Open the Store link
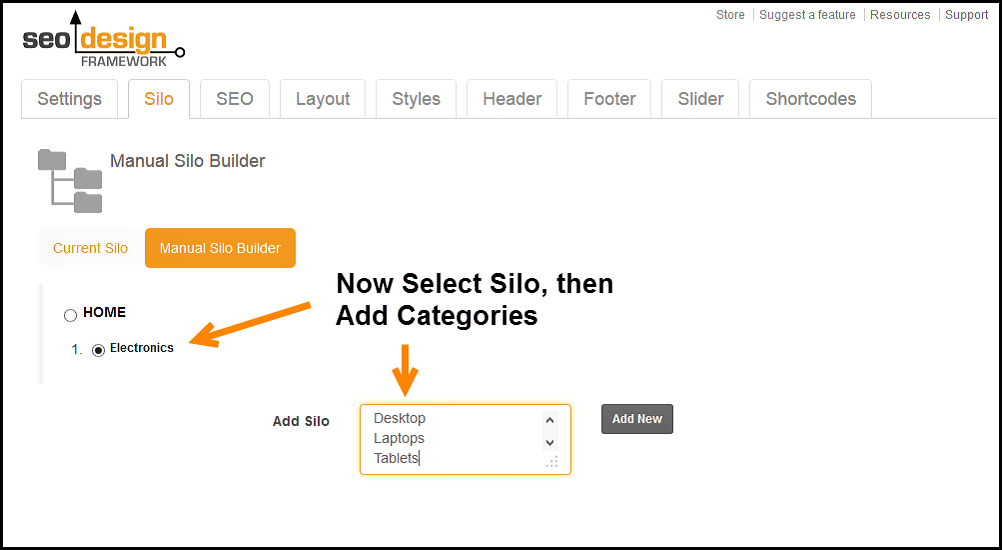 pyautogui.click(x=731, y=15)
